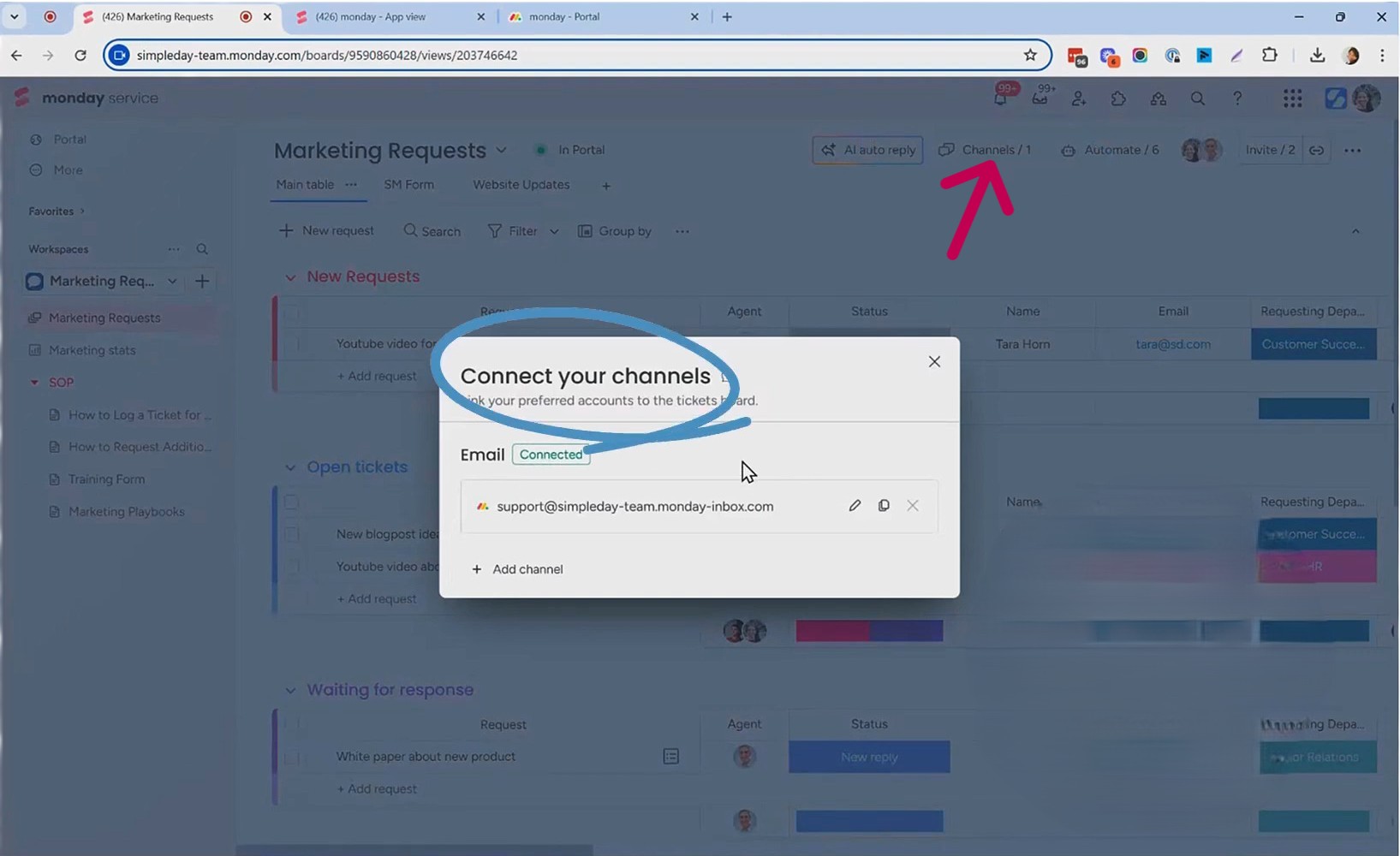
Task: Close the Connect your channels dialog
Action: tap(934, 362)
